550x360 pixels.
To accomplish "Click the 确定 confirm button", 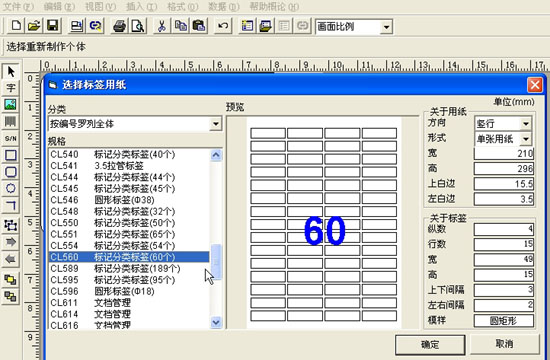I will point(430,345).
